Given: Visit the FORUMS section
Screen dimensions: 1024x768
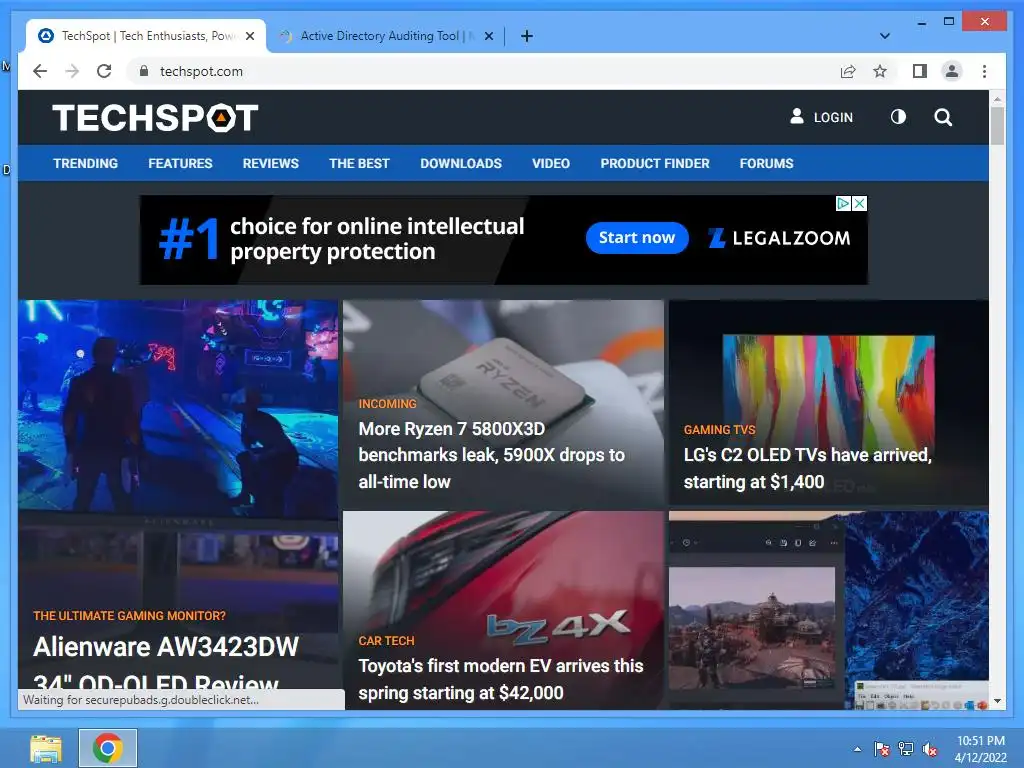Looking at the screenshot, I should 767,163.
